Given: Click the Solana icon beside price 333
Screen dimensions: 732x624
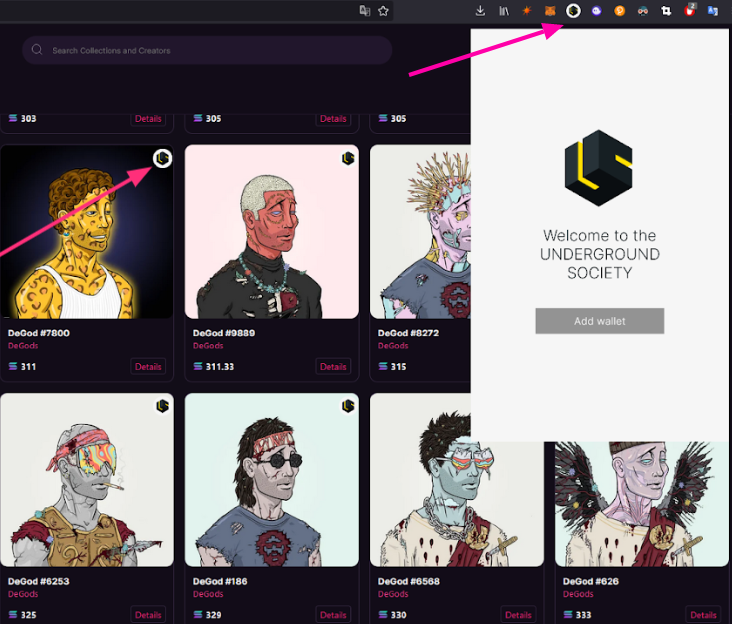Looking at the screenshot, I should [568, 615].
